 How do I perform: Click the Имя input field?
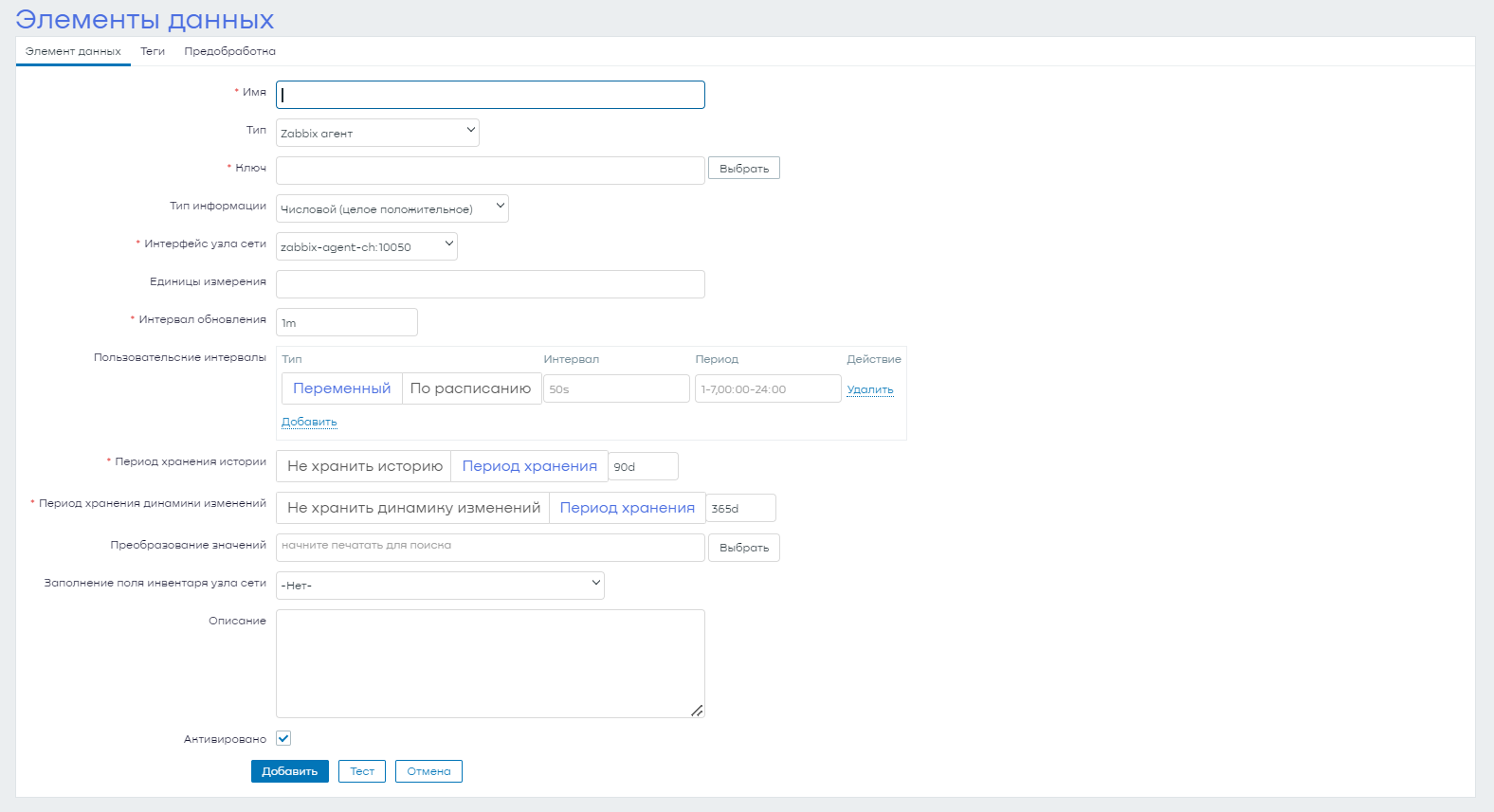coord(490,95)
